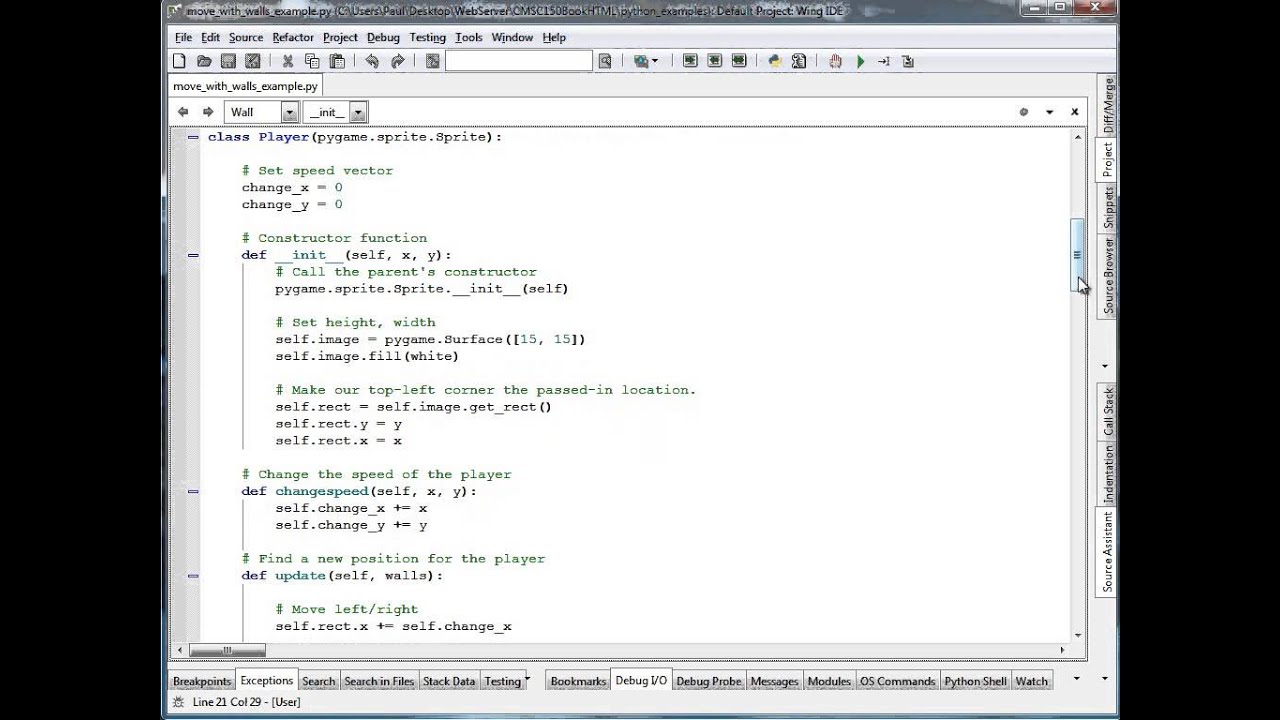Click the toolbar search input field
Screen dimensions: 1280x720
click(x=519, y=61)
